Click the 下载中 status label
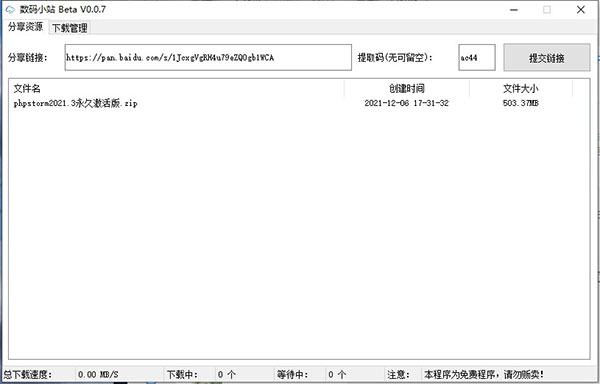Screen dimensions: 600x384 (182, 374)
